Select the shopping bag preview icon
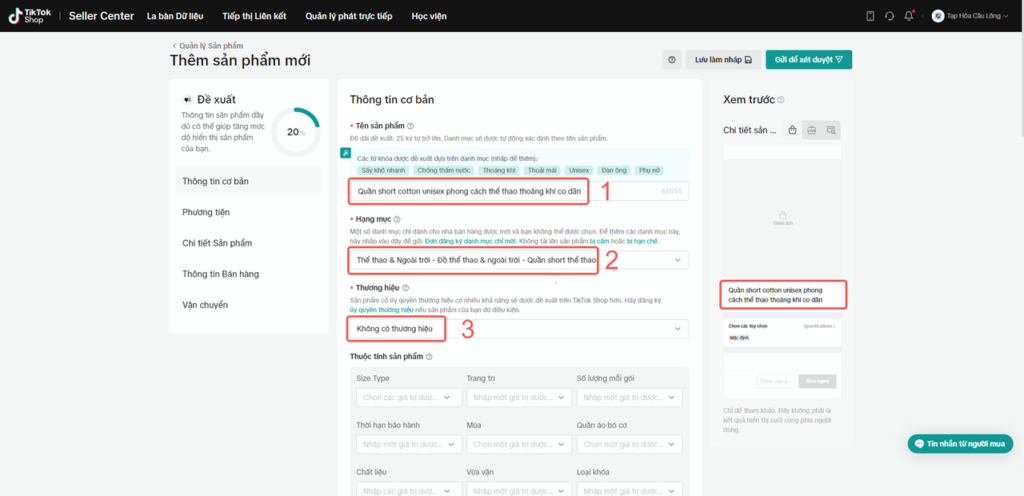Image resolution: width=1024 pixels, height=496 pixels. [792, 130]
